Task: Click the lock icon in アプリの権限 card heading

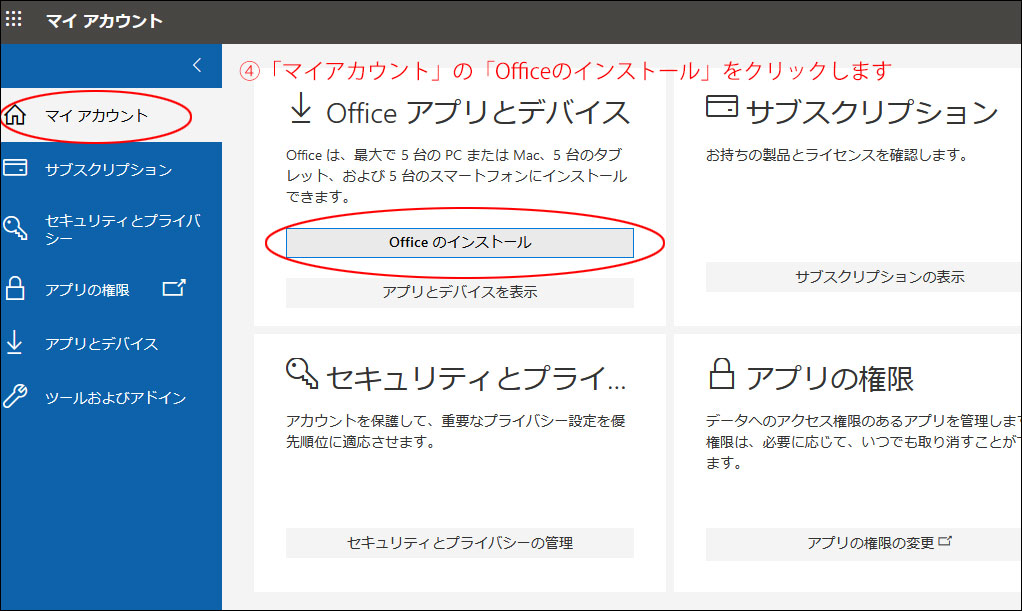Action: pos(722,374)
